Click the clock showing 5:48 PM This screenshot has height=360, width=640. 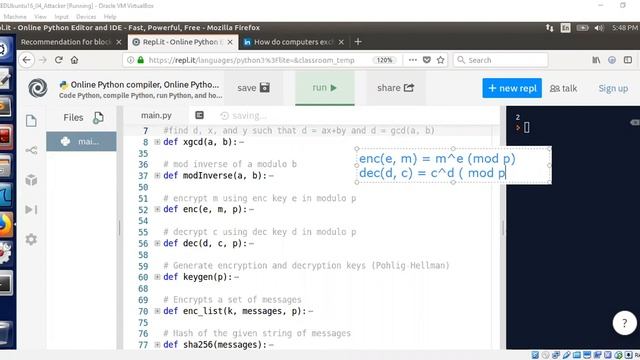624,28
